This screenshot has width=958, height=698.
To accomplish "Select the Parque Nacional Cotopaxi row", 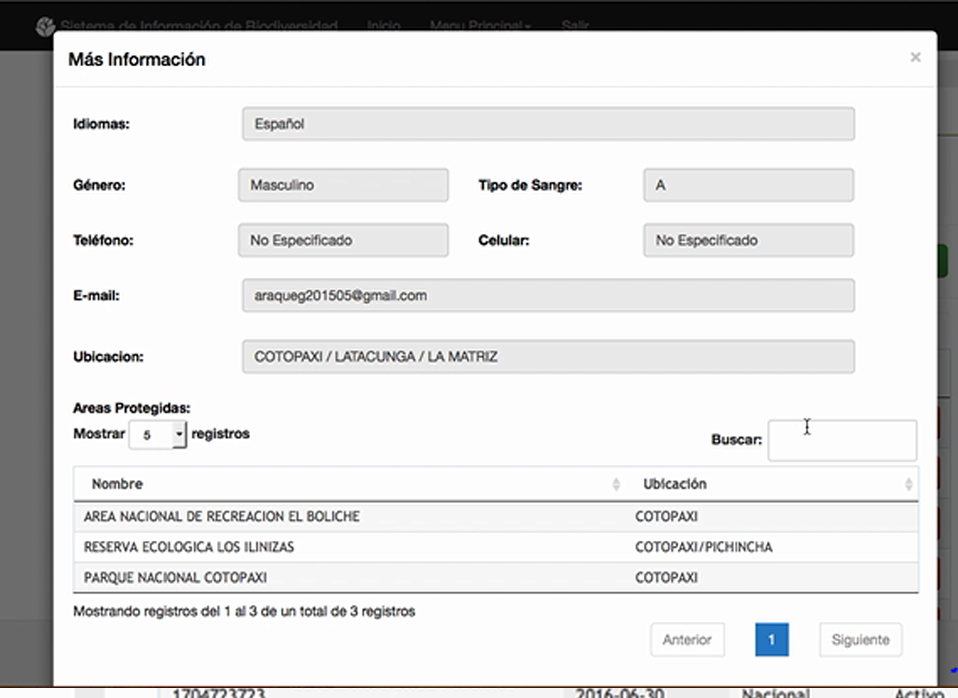I will tap(495, 578).
